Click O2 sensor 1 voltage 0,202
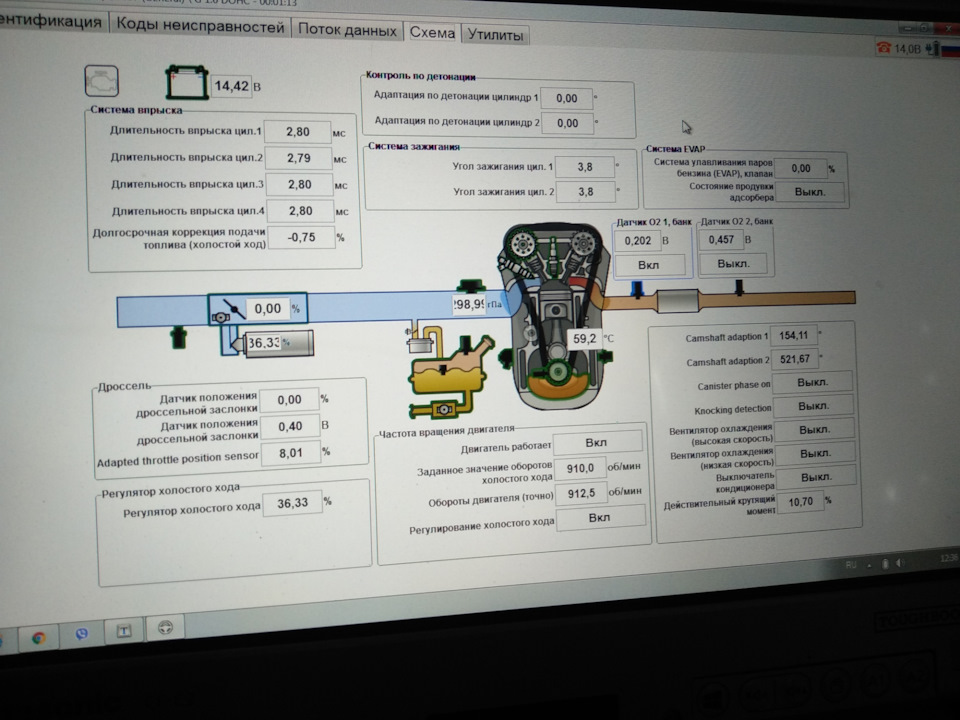Viewport: 960px width, 720px height. pyautogui.click(x=637, y=241)
